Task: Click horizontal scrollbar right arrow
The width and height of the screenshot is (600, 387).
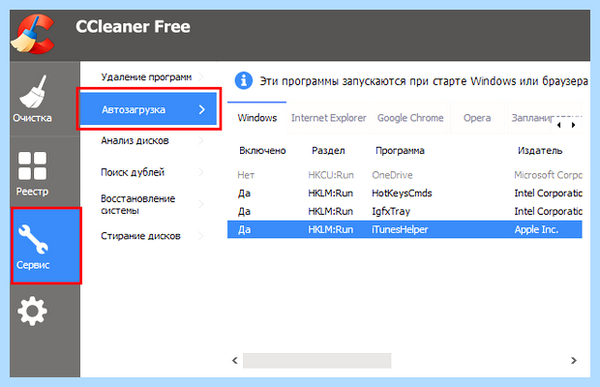Action: [x=574, y=361]
